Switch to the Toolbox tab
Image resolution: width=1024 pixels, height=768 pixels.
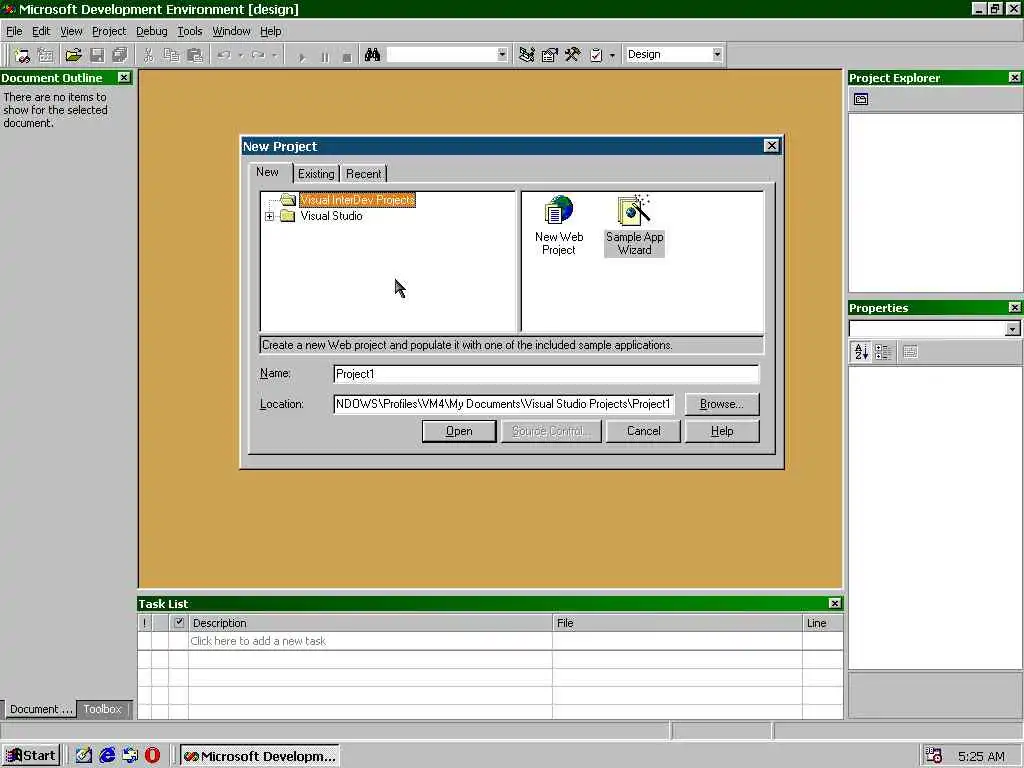pyautogui.click(x=103, y=709)
